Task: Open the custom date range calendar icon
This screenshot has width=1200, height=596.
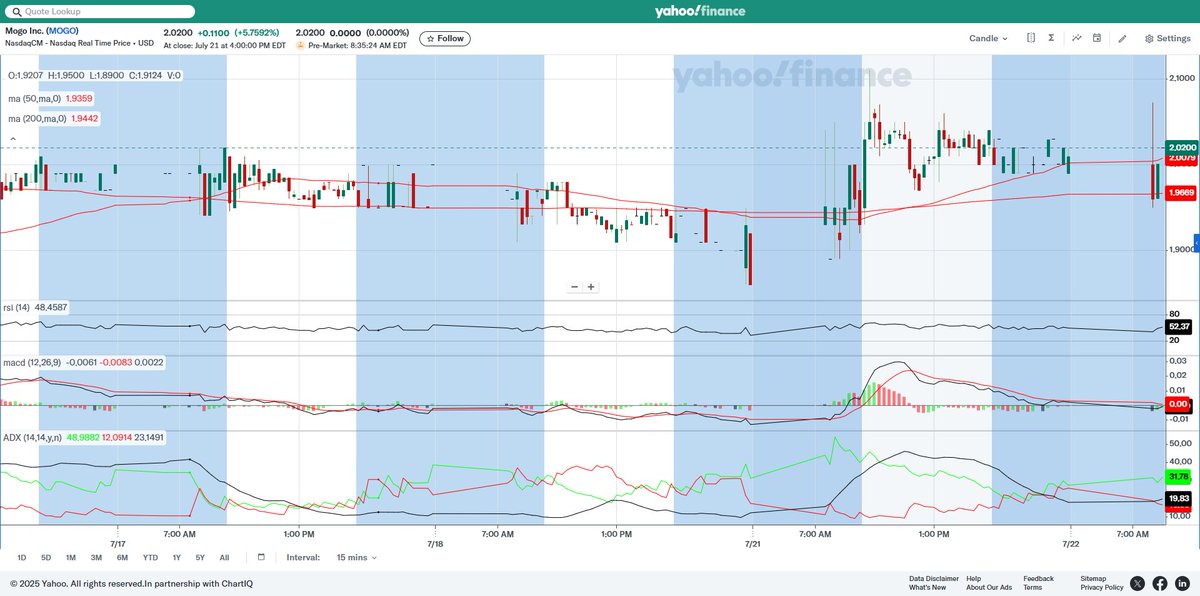Action: pyautogui.click(x=261, y=557)
